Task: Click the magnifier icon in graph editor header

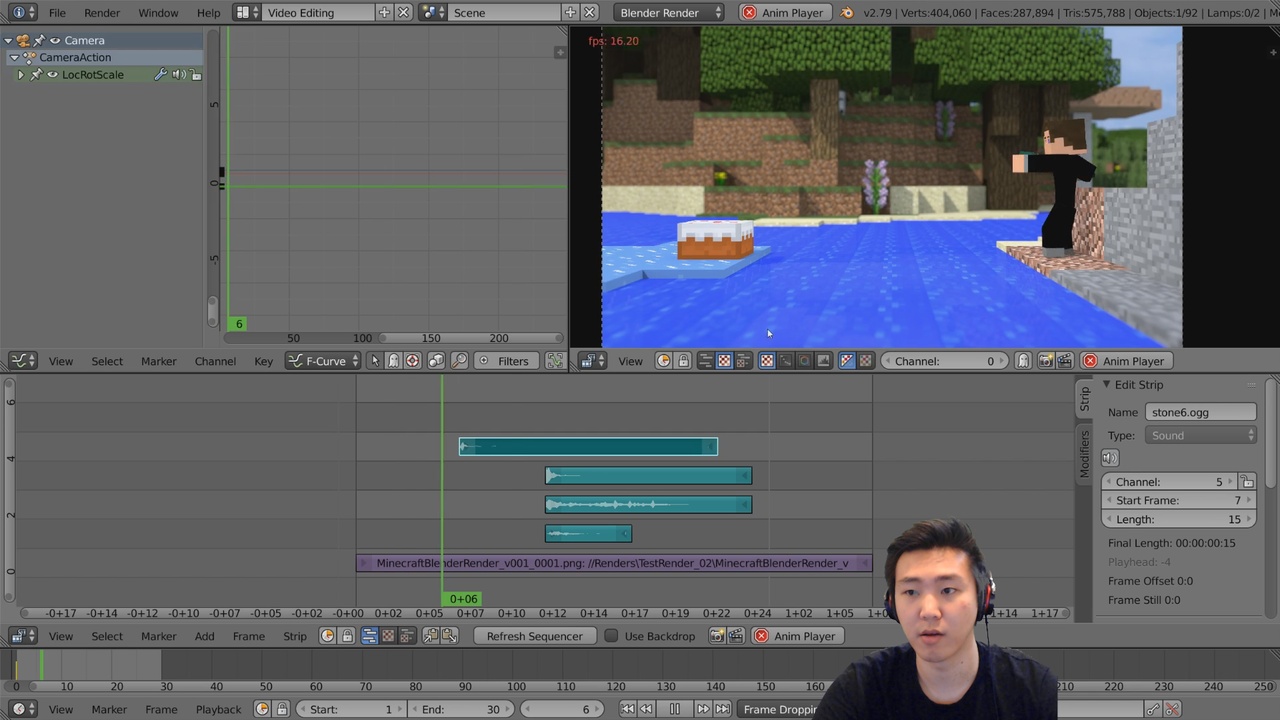Action: [x=459, y=361]
